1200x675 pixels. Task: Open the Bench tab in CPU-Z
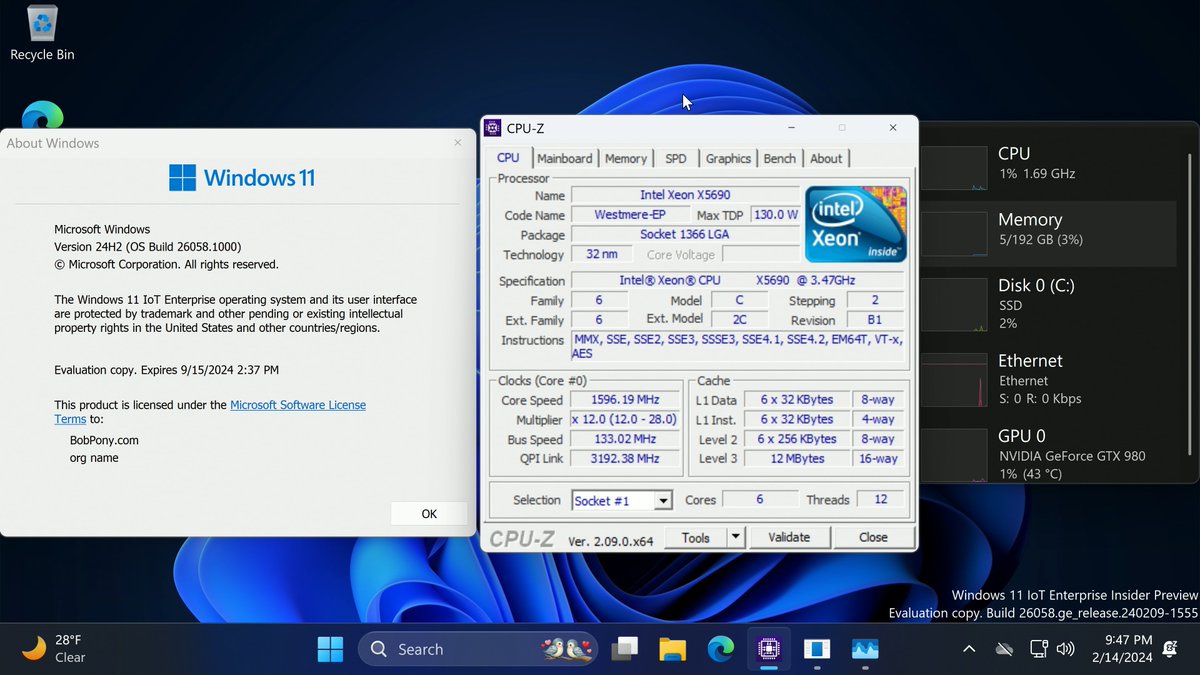click(x=779, y=158)
